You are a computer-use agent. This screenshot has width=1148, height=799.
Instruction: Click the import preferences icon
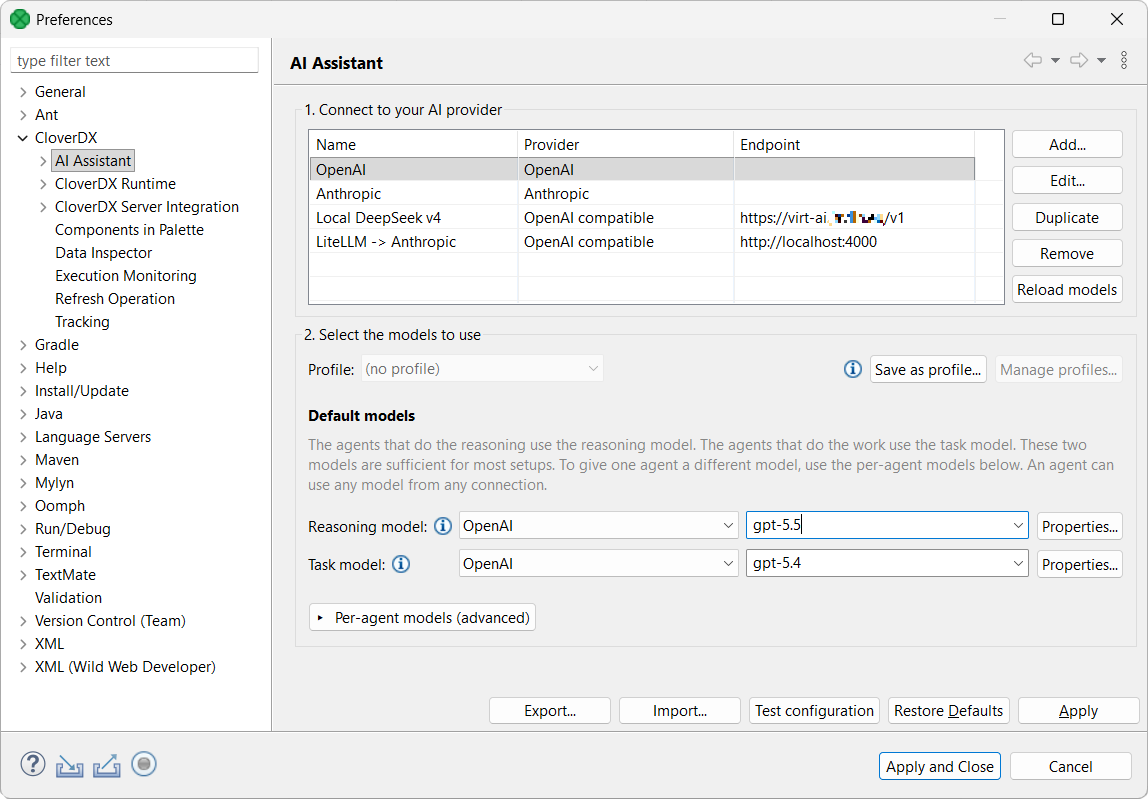click(70, 766)
